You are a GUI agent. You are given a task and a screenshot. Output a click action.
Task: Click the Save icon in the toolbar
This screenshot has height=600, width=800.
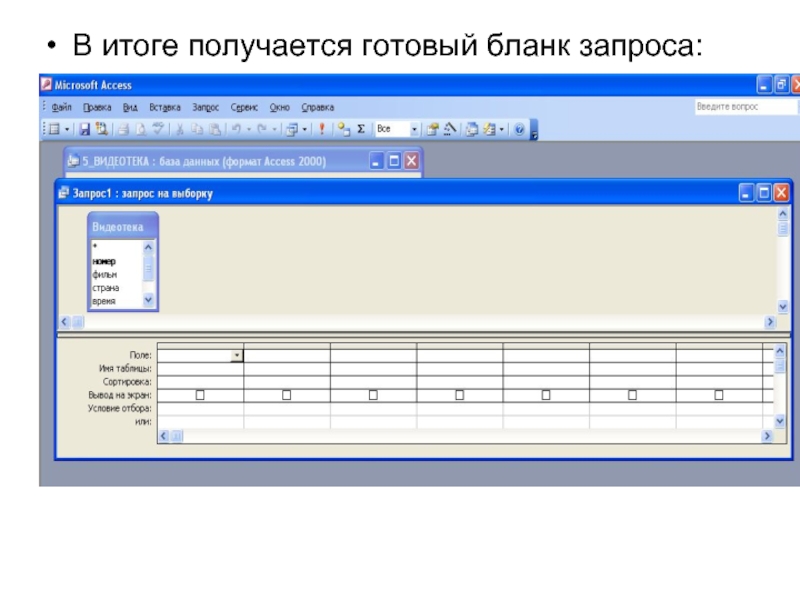(x=85, y=129)
